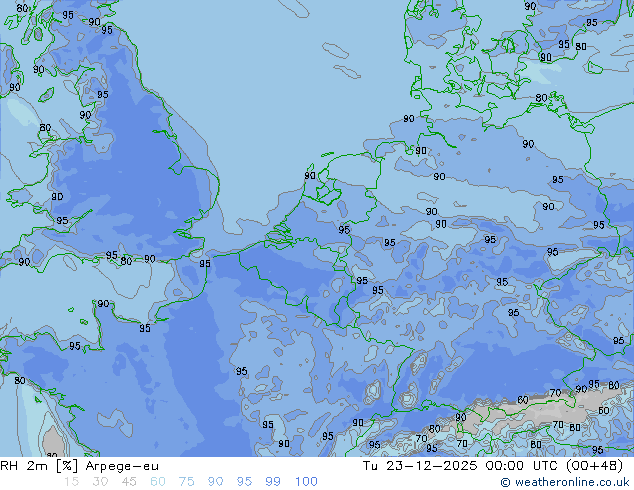Click the 99 value in the legend scale
This screenshot has height=490, width=634.
tap(273, 482)
